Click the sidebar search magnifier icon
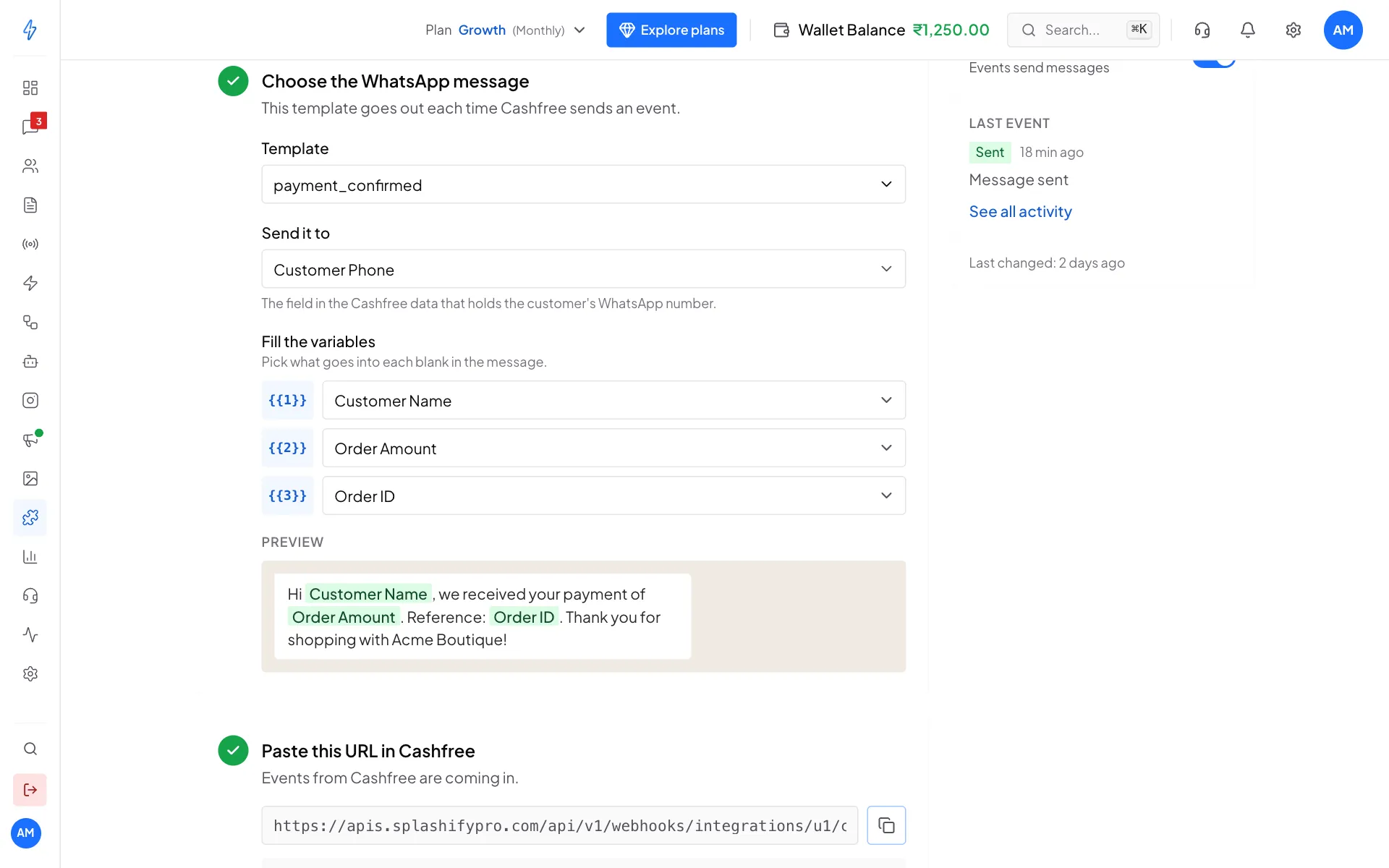Image resolution: width=1389 pixels, height=868 pixels. tap(30, 749)
